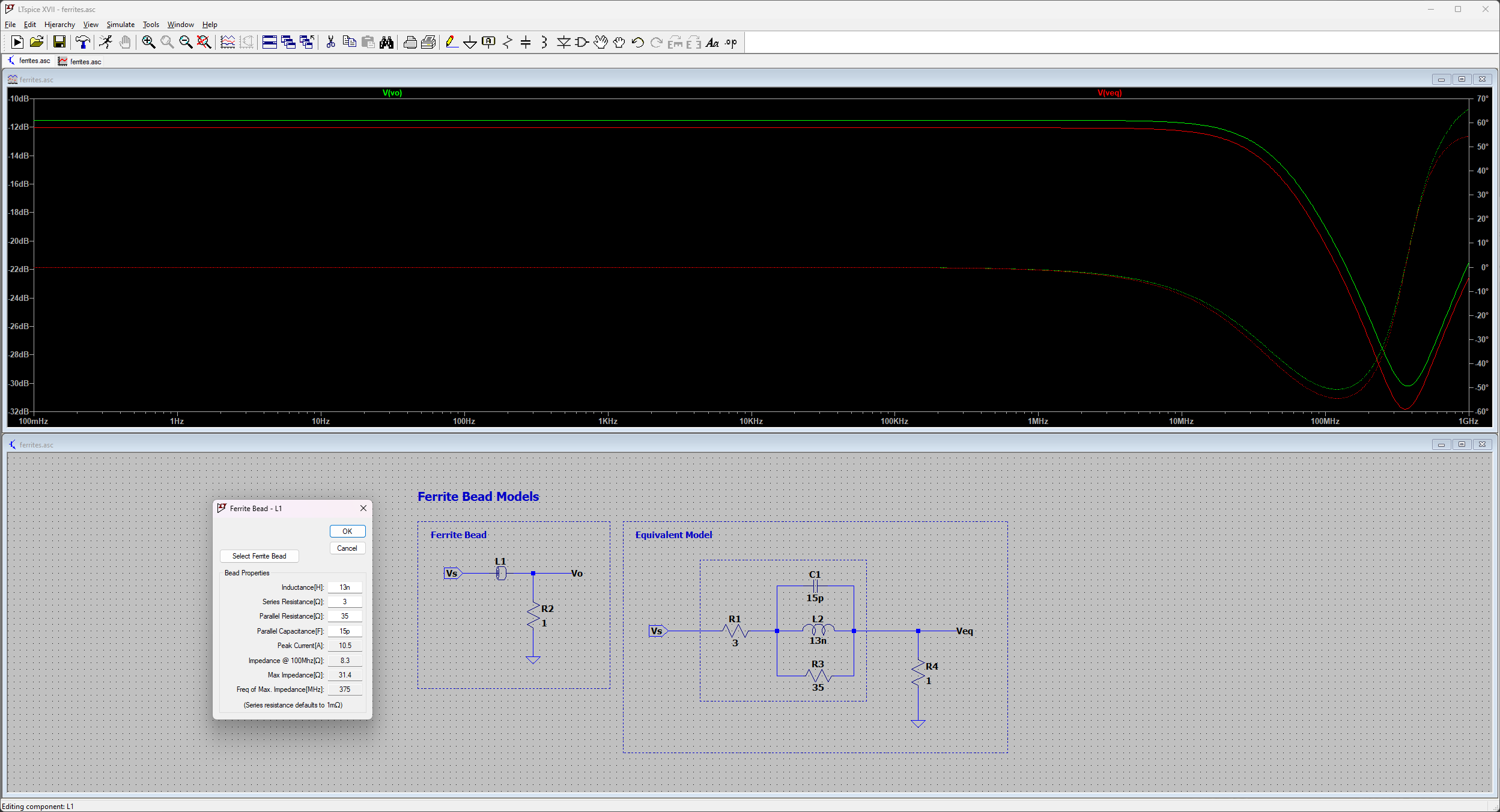The image size is (1500, 812).
Task: Click Zoom to Fit icon with red cross
Action: [204, 42]
